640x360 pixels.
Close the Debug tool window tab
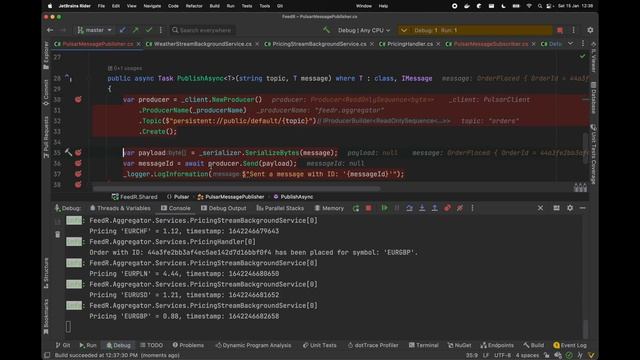point(540,208)
